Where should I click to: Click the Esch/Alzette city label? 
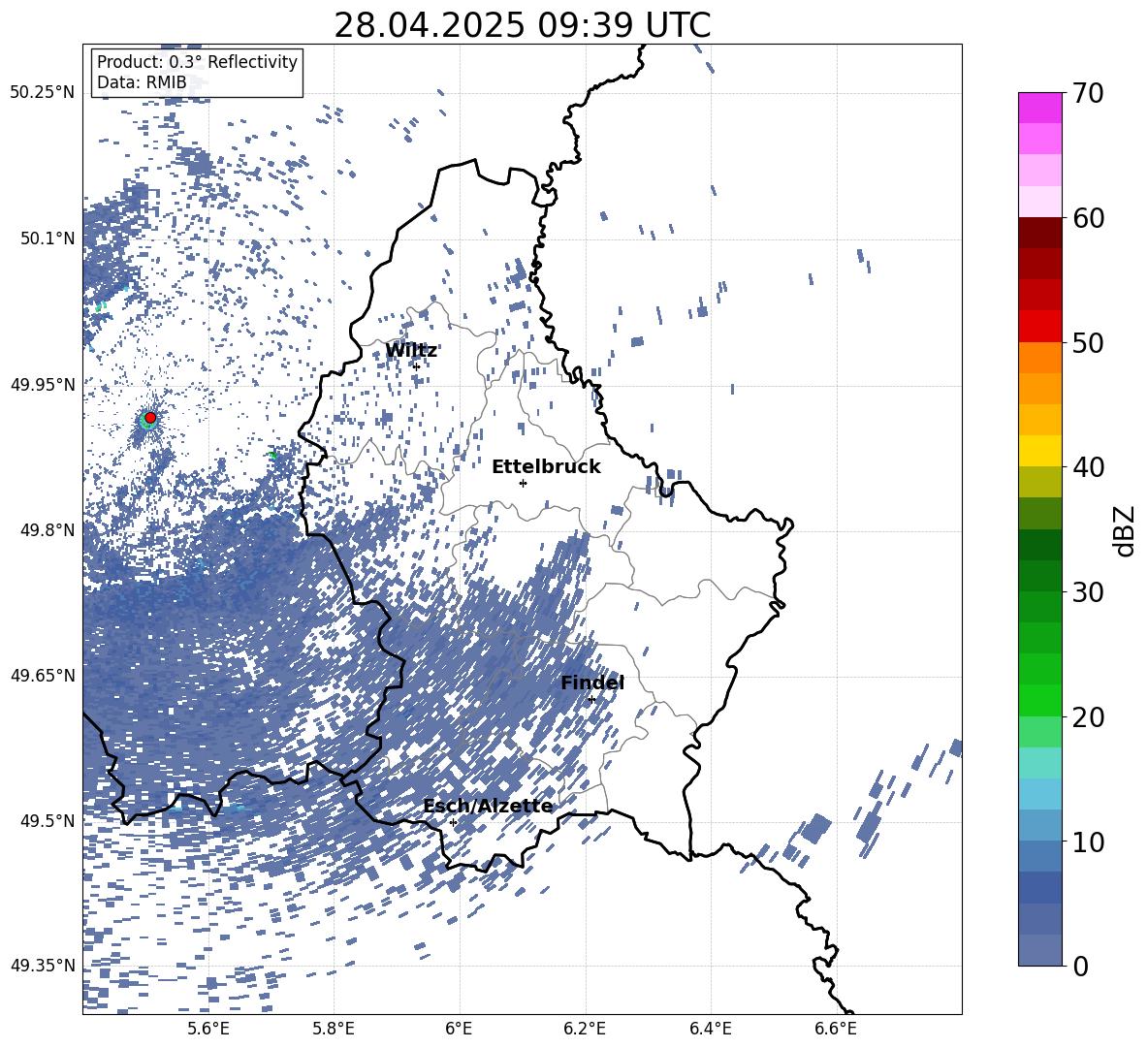[x=489, y=806]
